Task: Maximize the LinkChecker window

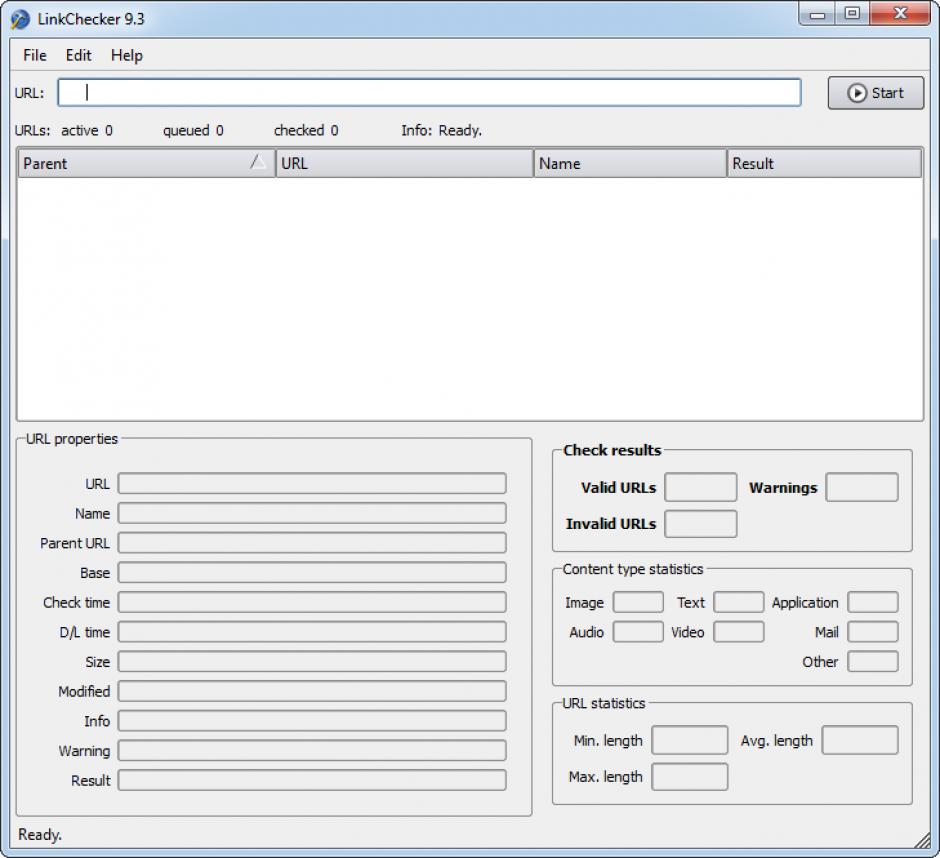Action: pyautogui.click(x=852, y=13)
